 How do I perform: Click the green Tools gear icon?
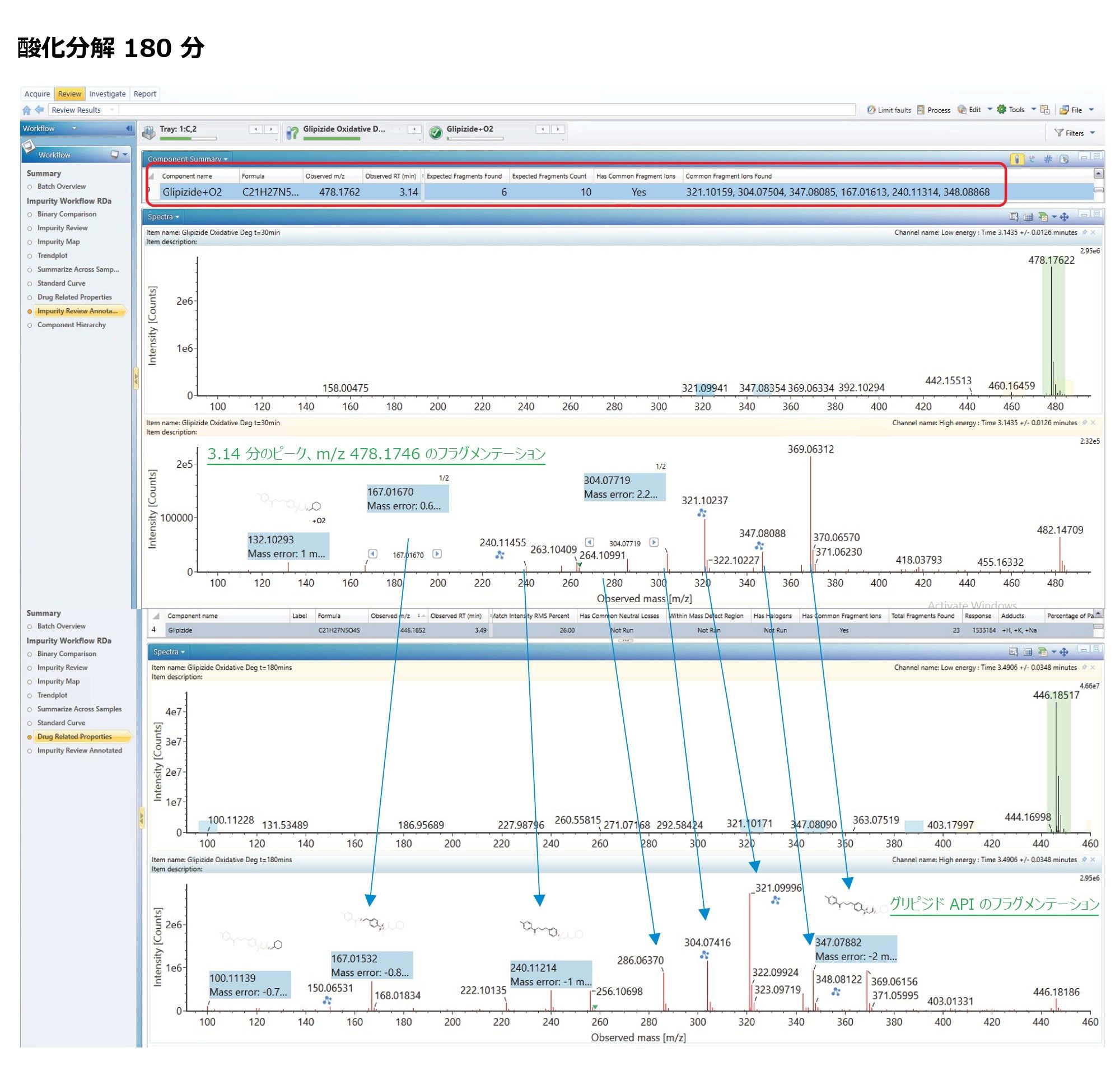(x=1001, y=109)
